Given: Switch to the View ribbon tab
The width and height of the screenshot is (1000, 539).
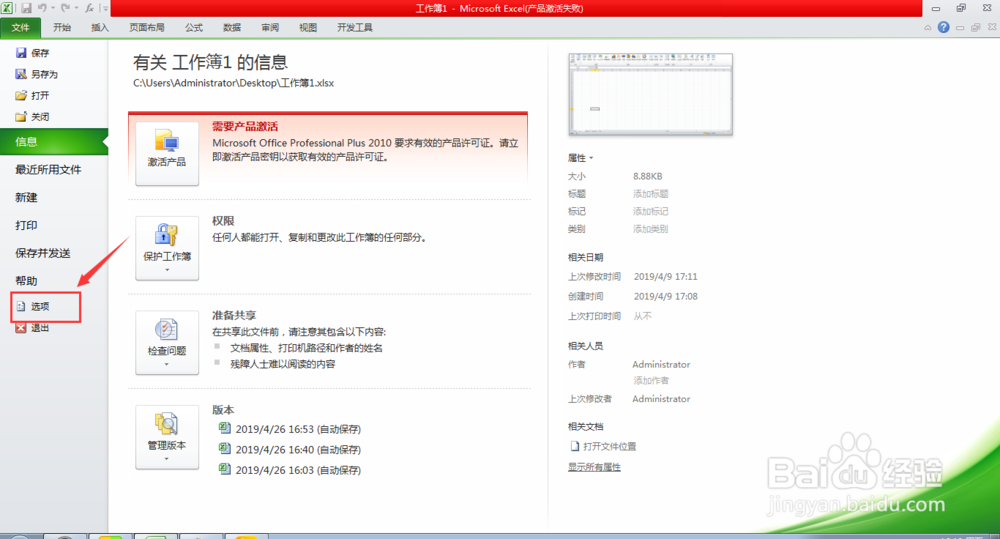Looking at the screenshot, I should point(308,27).
